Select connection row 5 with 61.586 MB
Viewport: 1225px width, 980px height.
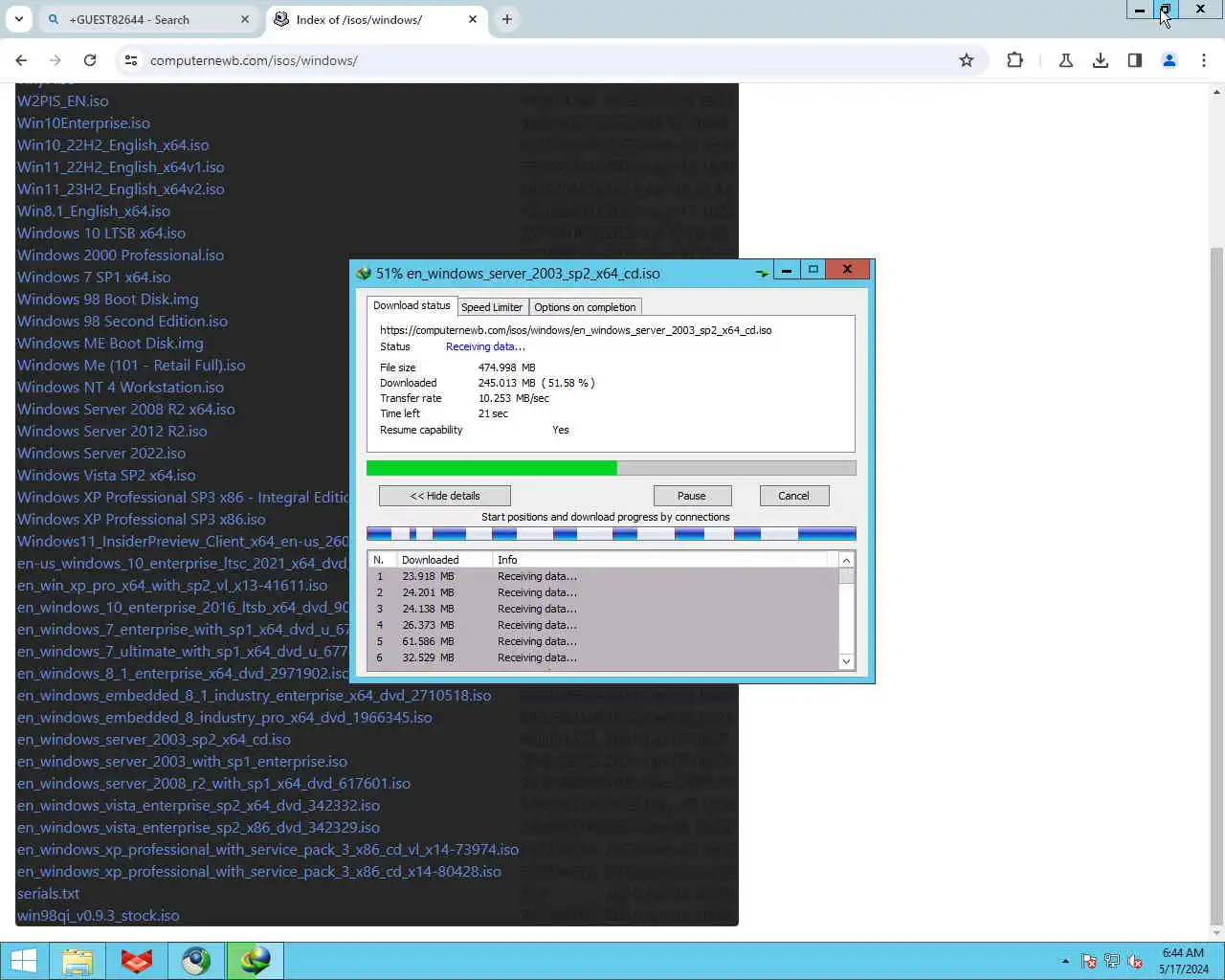coord(602,641)
